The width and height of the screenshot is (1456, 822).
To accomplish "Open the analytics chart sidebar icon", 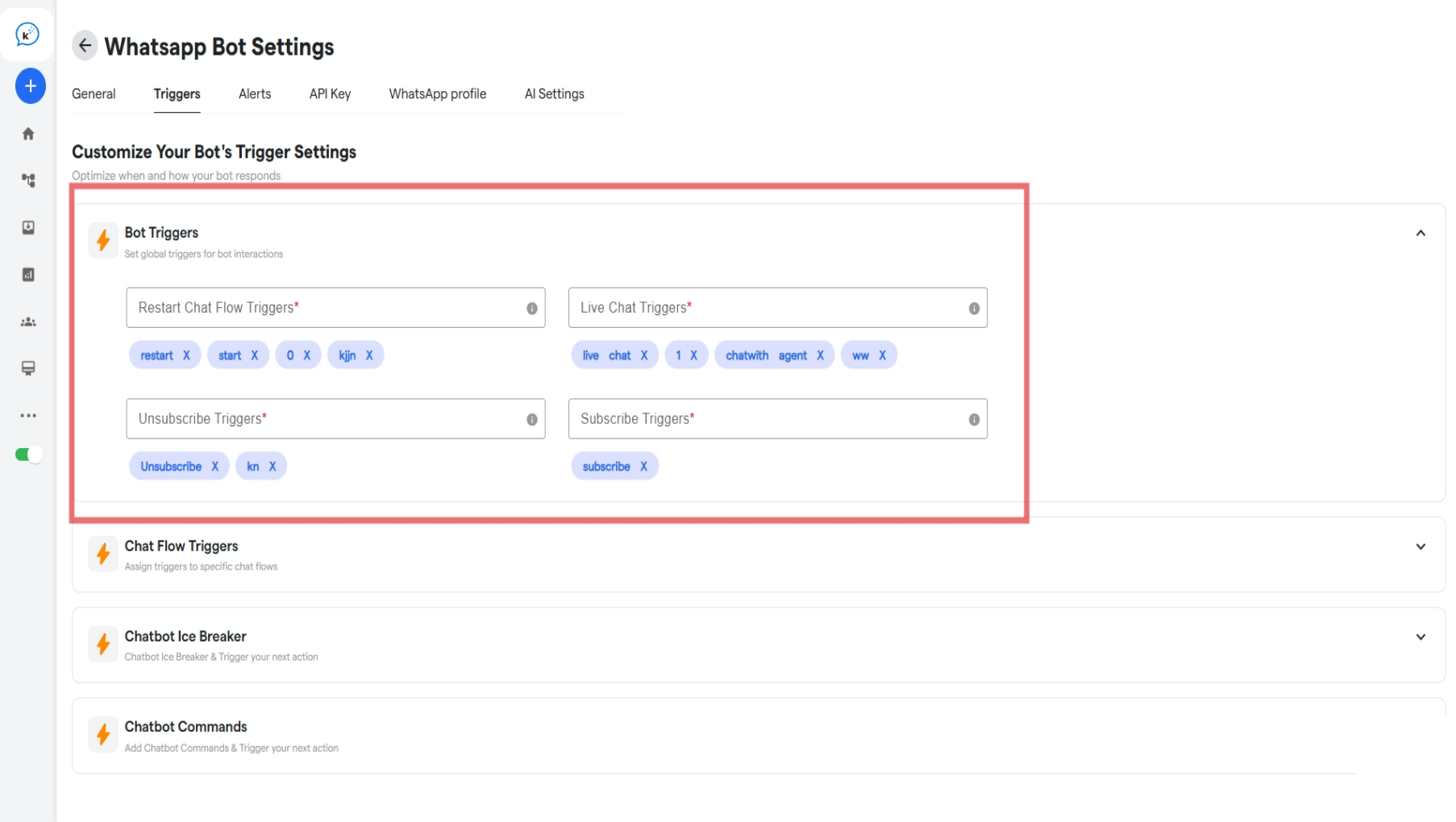I will (x=28, y=275).
